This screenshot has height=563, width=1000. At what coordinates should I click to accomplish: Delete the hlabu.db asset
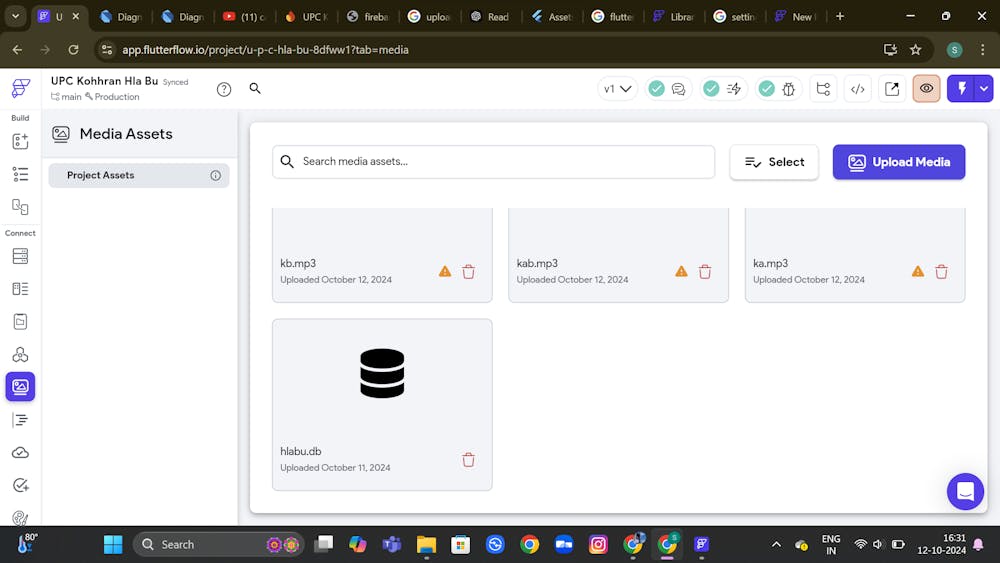[x=468, y=460]
